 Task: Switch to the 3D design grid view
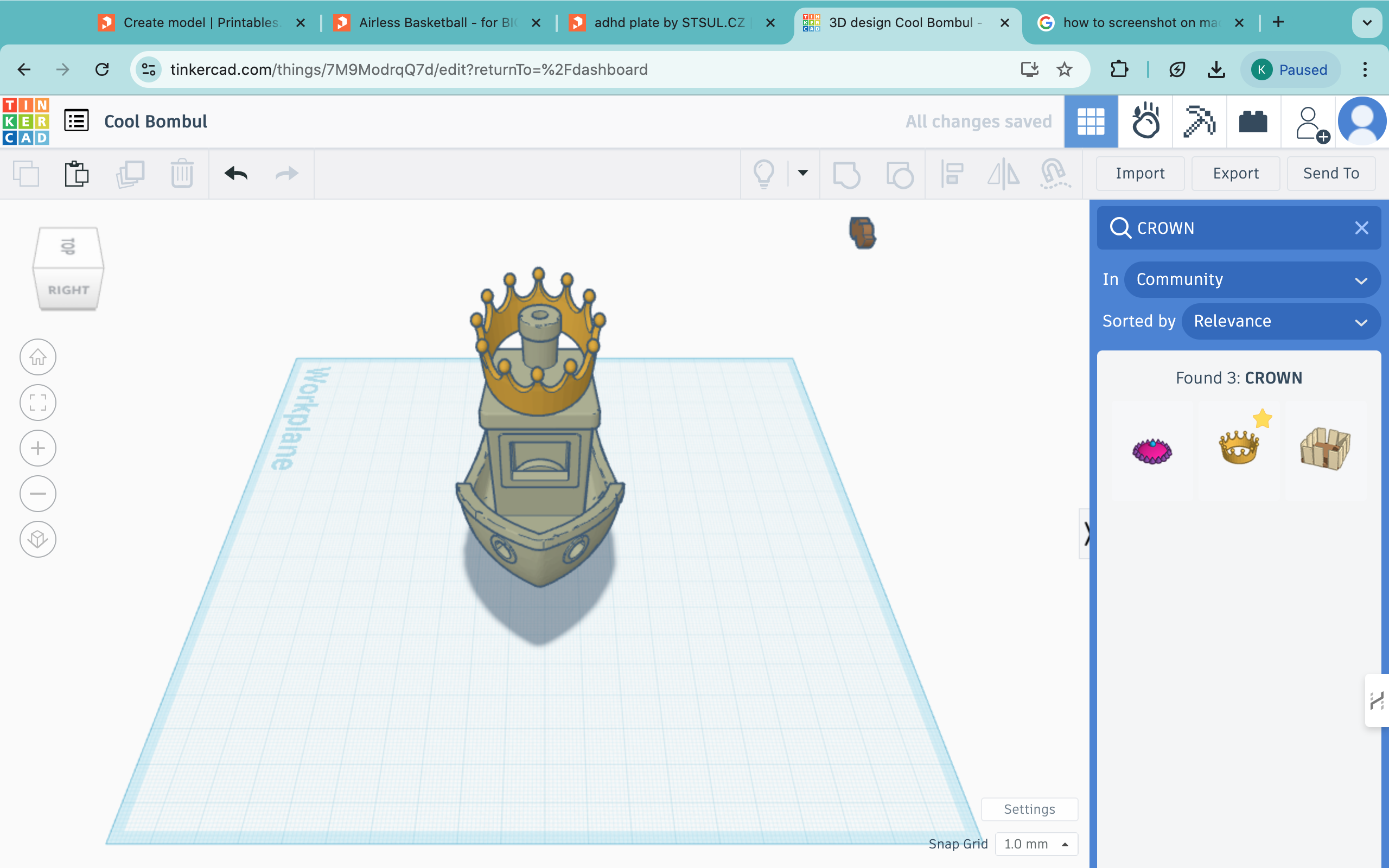[x=1091, y=122]
